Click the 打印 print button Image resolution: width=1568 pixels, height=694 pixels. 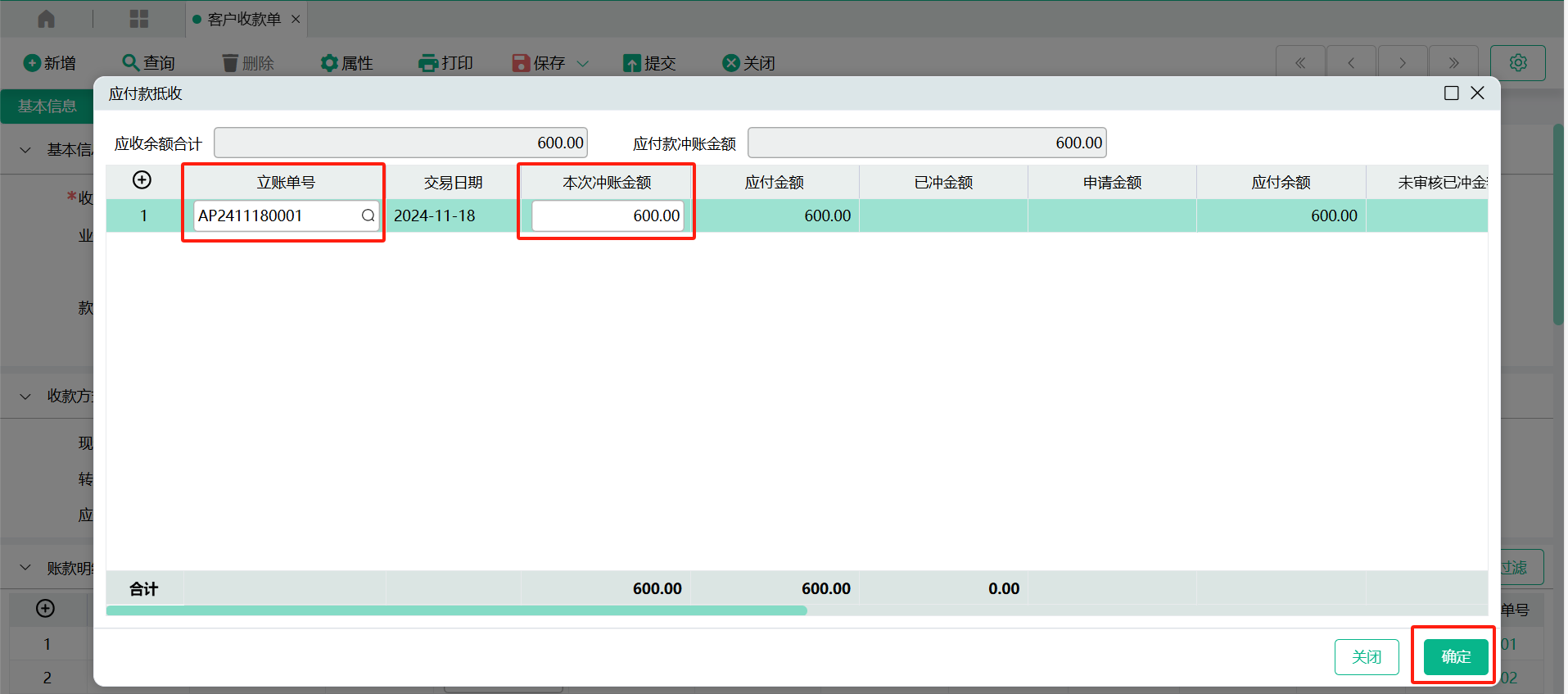[x=445, y=63]
